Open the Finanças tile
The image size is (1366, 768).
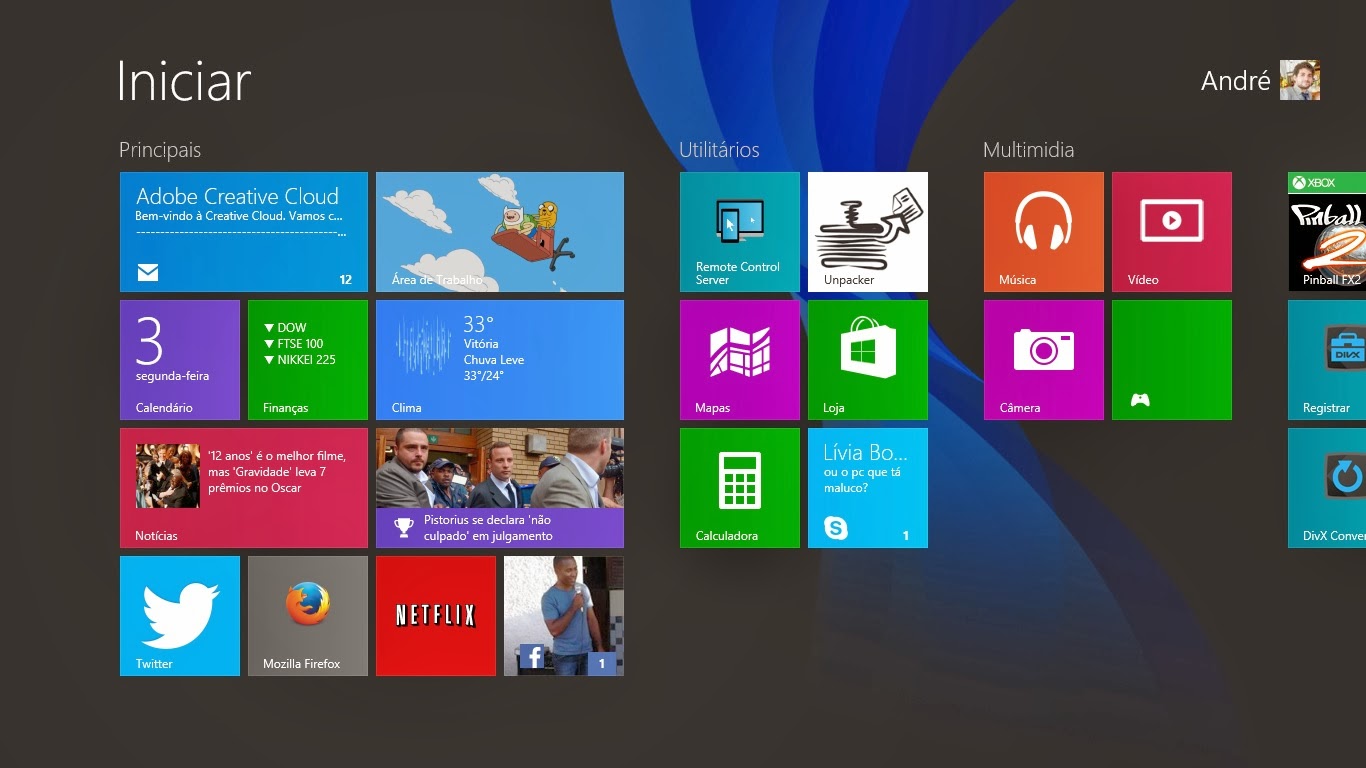tap(308, 360)
